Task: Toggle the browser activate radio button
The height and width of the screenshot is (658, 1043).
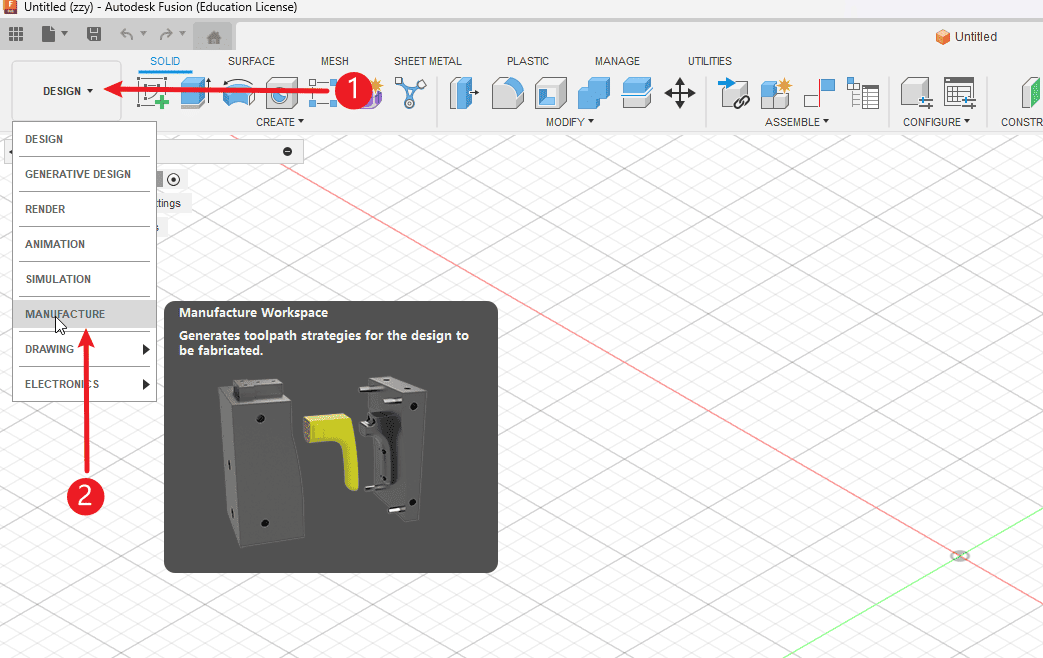Action: pos(174,179)
